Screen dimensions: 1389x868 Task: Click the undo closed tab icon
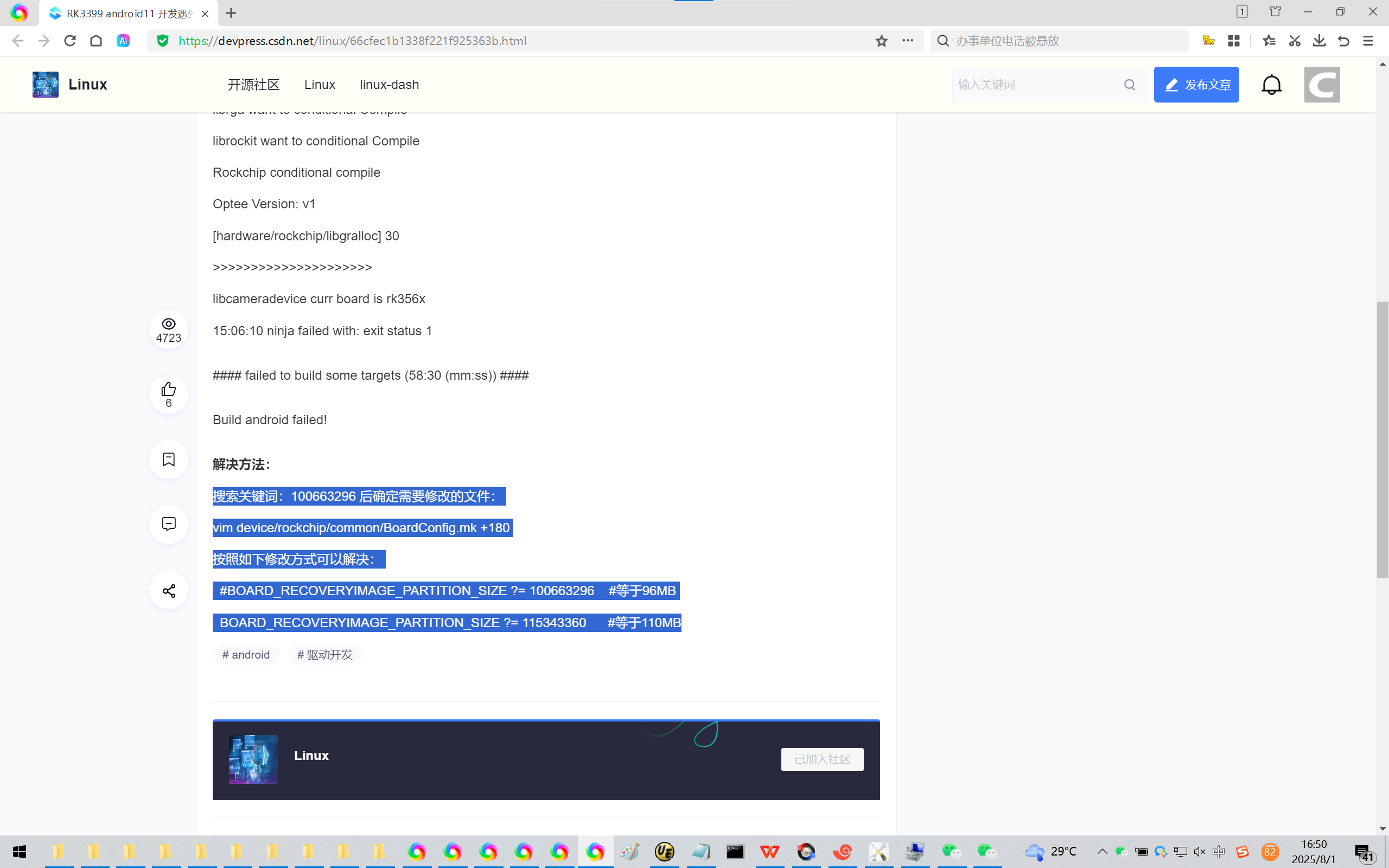(x=1343, y=41)
